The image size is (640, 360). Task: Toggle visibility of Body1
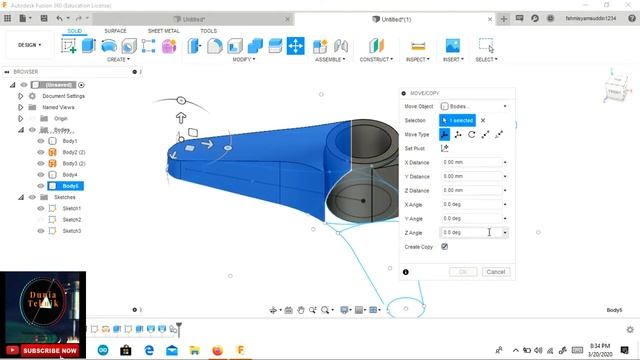pyautogui.click(x=40, y=141)
